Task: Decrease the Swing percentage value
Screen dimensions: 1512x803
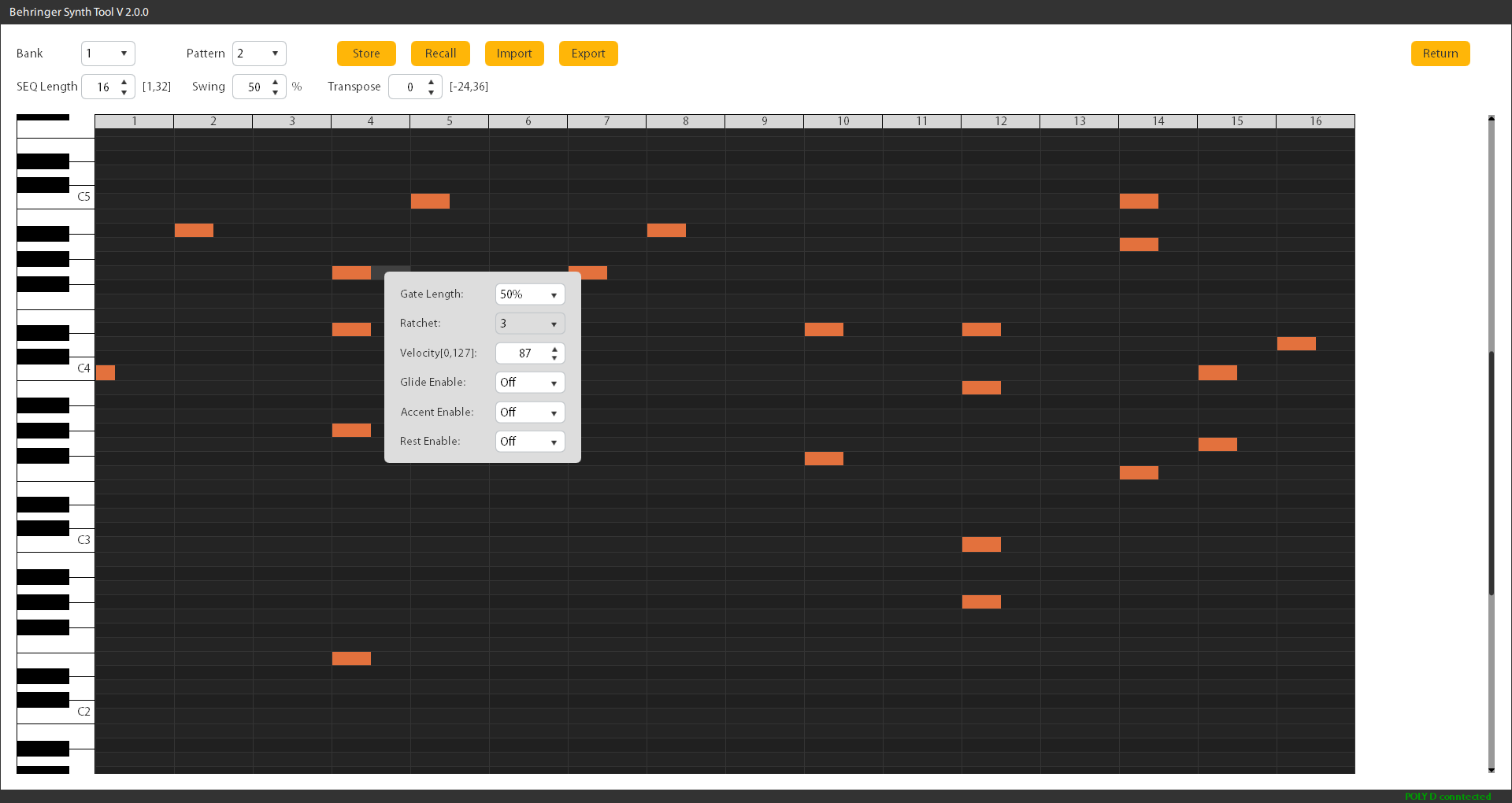Action: (x=275, y=93)
